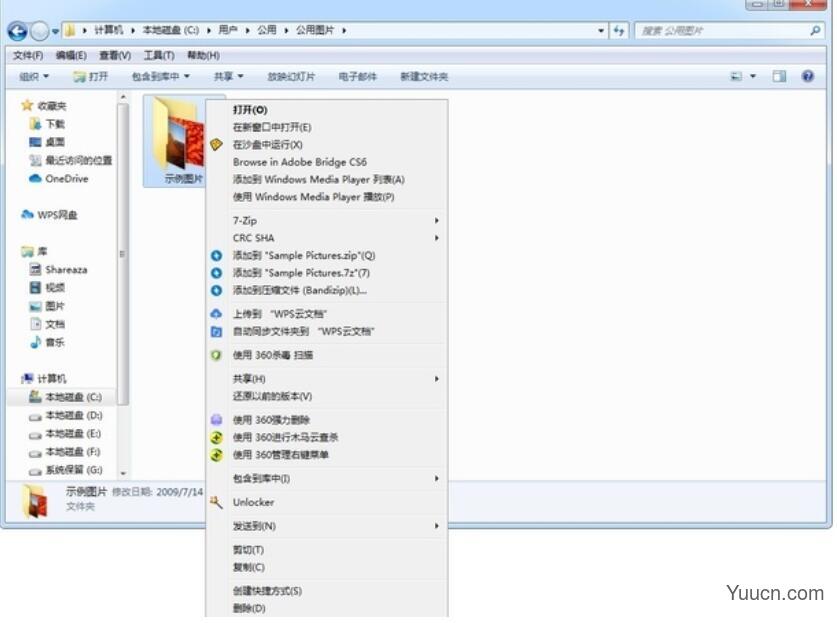Expand the address bar history dropdown
The width and height of the screenshot is (837, 623).
click(601, 31)
